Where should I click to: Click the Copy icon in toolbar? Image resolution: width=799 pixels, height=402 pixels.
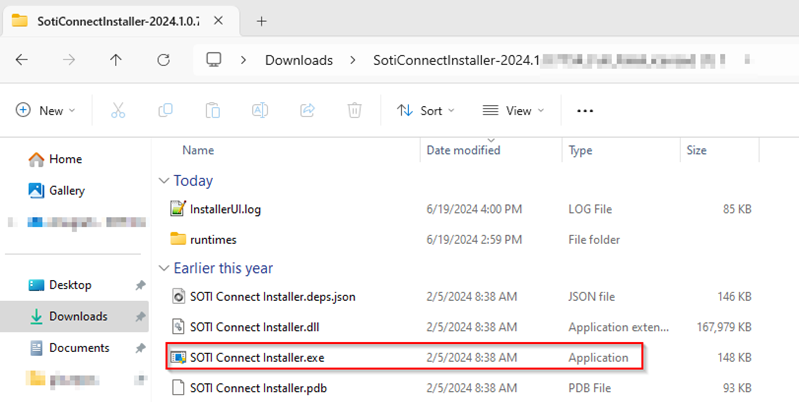(165, 110)
